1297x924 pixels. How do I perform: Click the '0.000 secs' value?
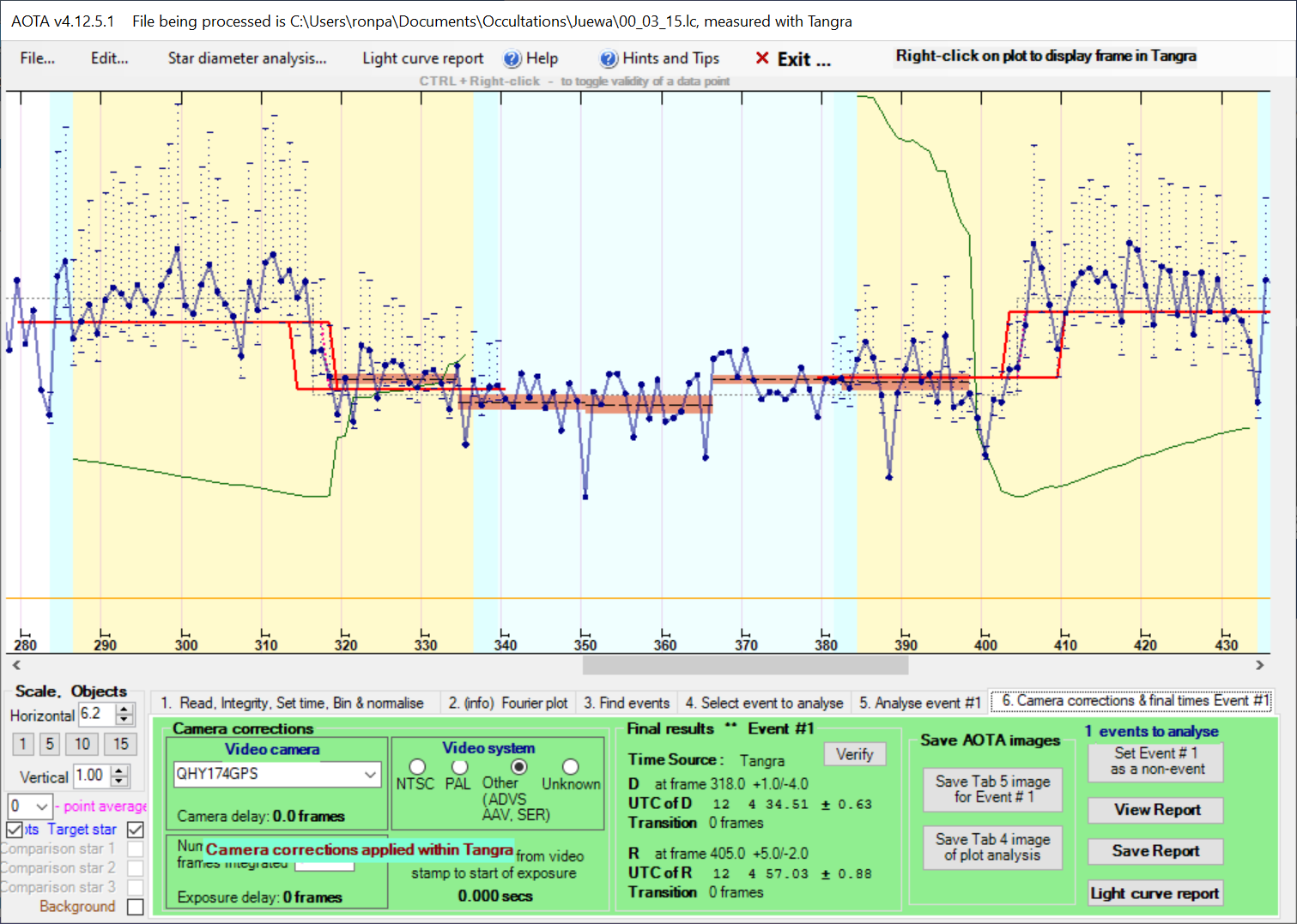(495, 896)
